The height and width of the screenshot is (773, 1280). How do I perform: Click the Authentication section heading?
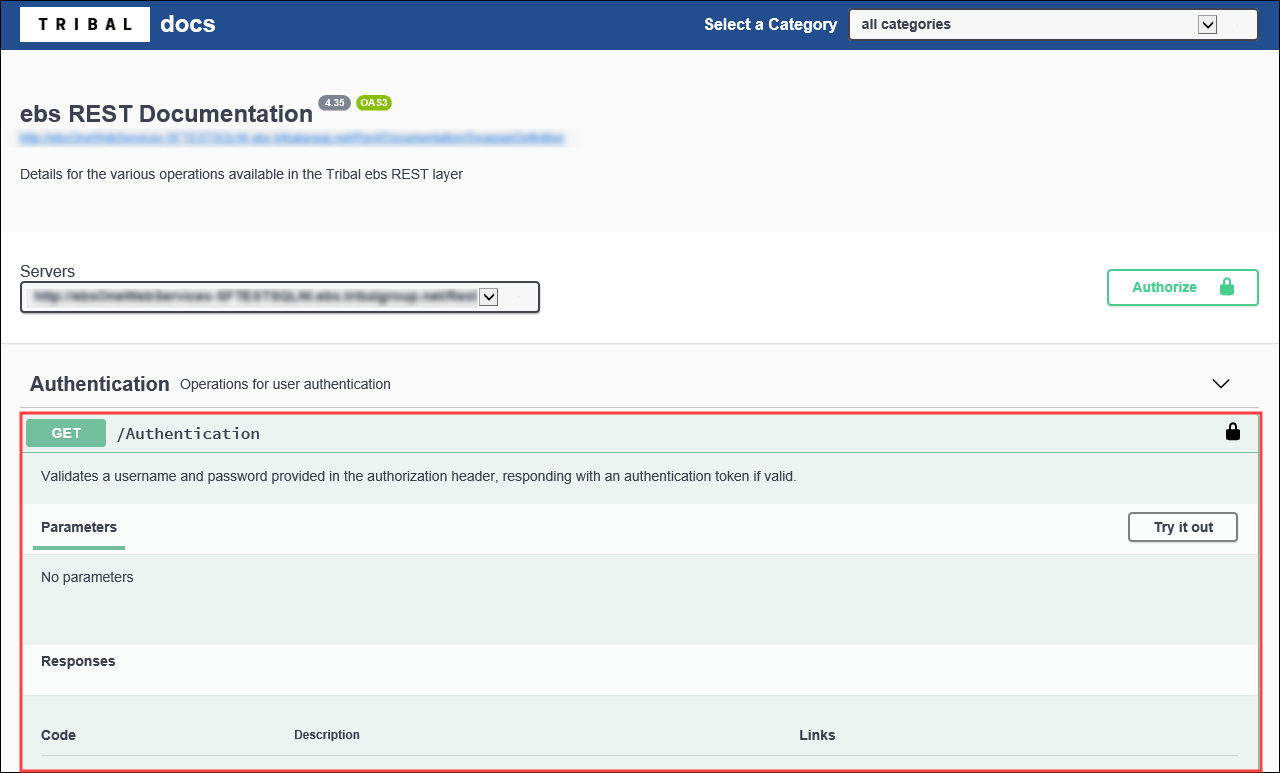coord(100,384)
